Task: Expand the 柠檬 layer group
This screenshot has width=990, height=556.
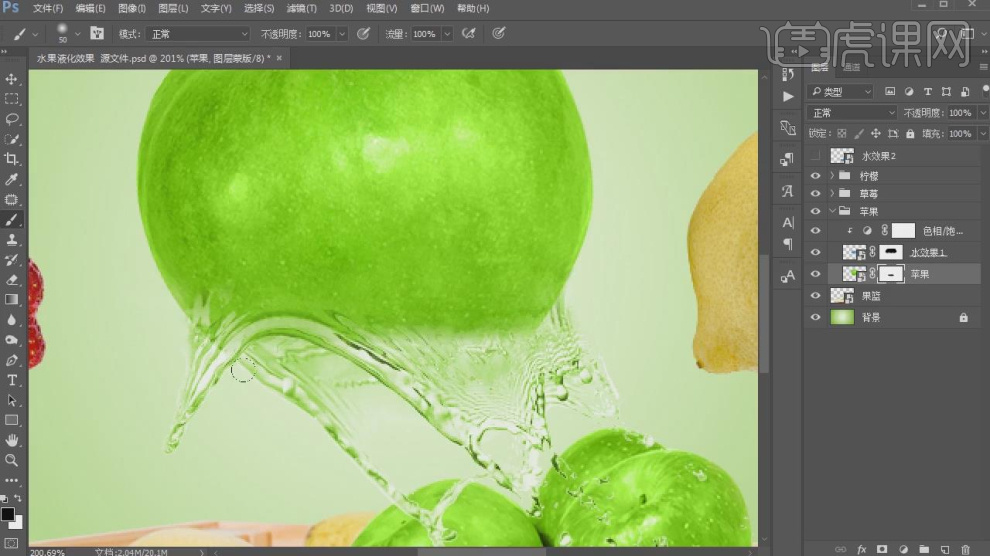Action: (x=832, y=176)
